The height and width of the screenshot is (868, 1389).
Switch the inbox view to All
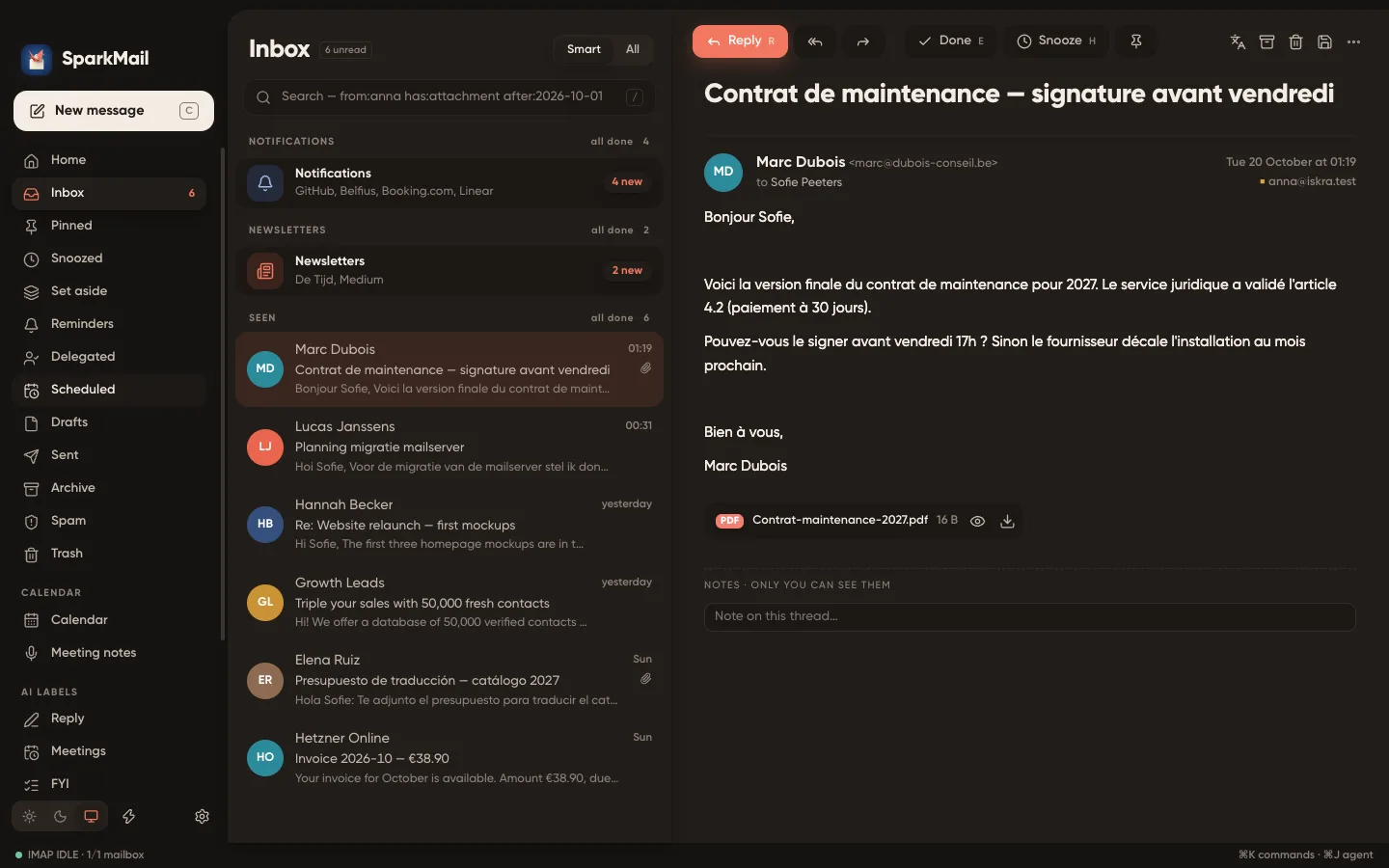[x=633, y=49]
